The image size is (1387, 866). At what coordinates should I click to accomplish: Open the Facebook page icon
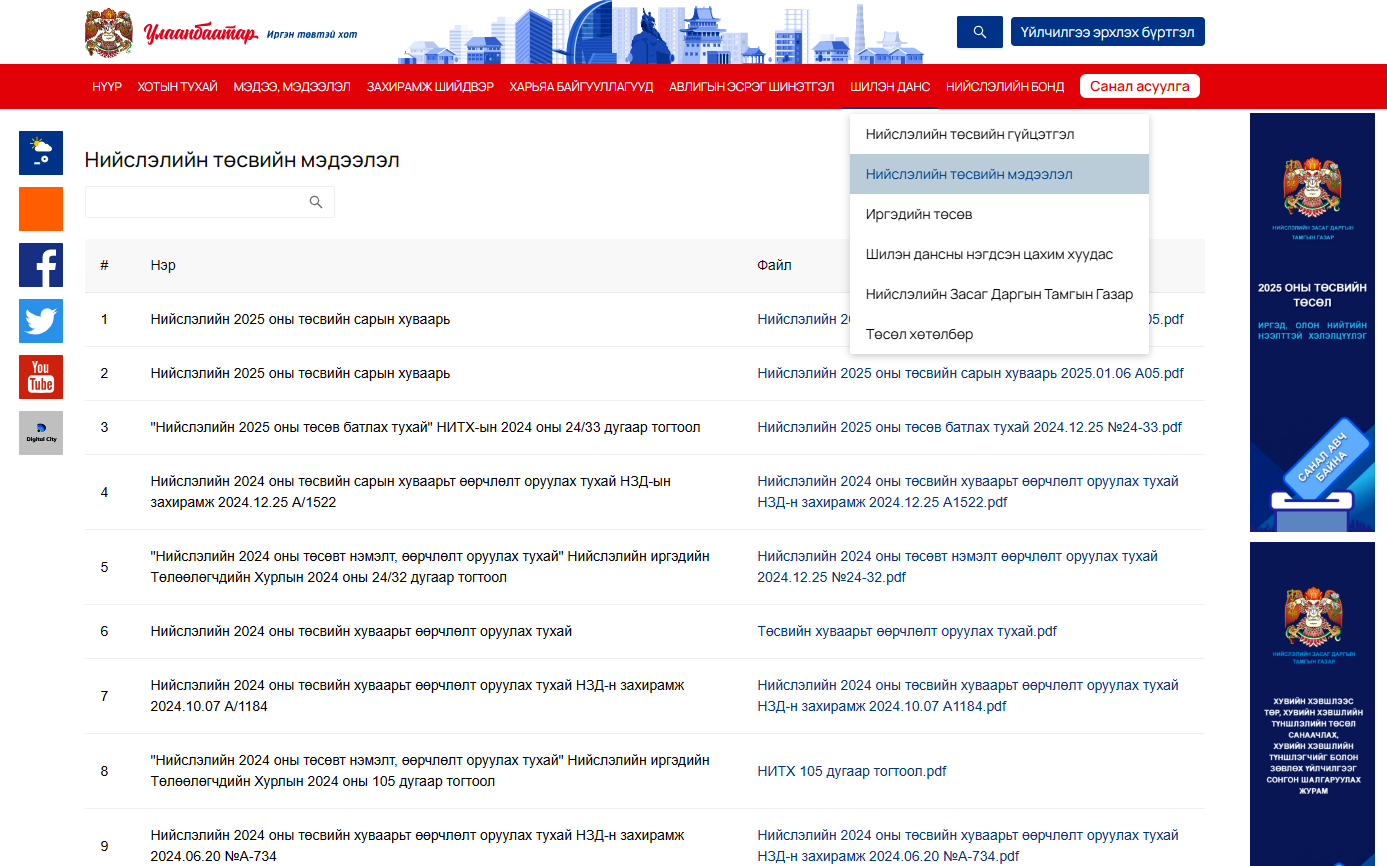(x=41, y=265)
